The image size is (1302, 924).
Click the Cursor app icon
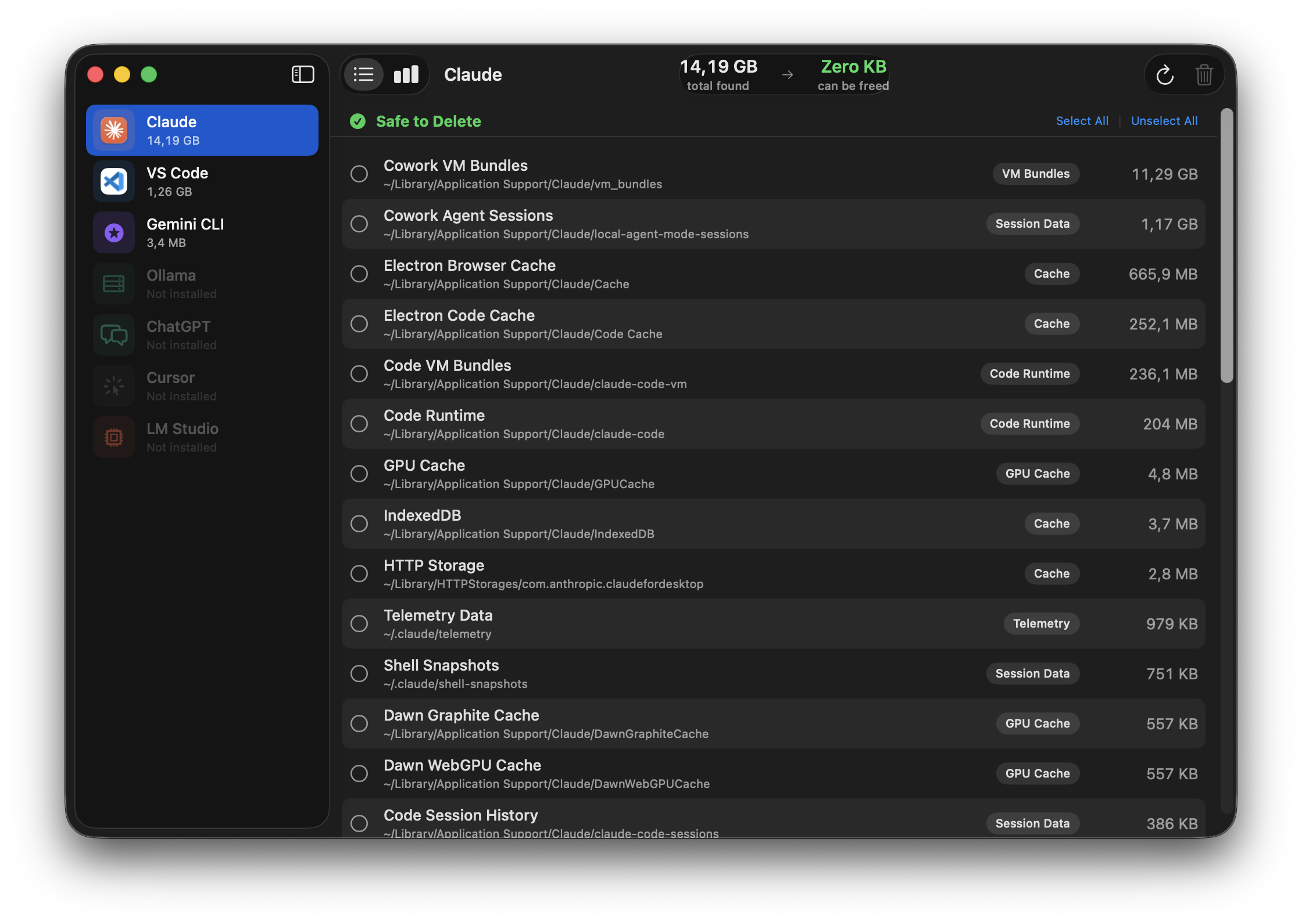pos(113,385)
